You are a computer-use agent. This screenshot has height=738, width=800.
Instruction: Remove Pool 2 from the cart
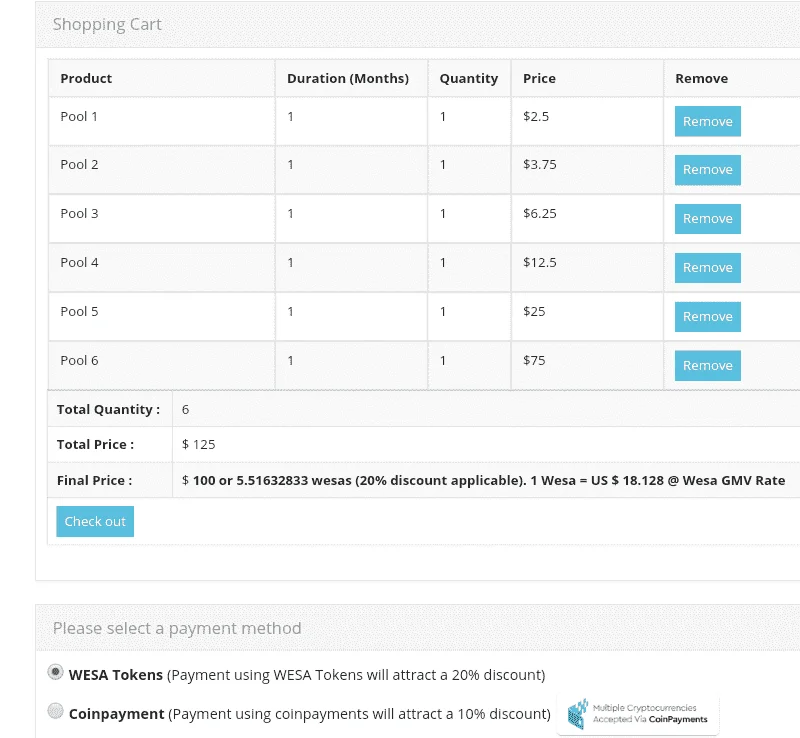click(x=707, y=170)
